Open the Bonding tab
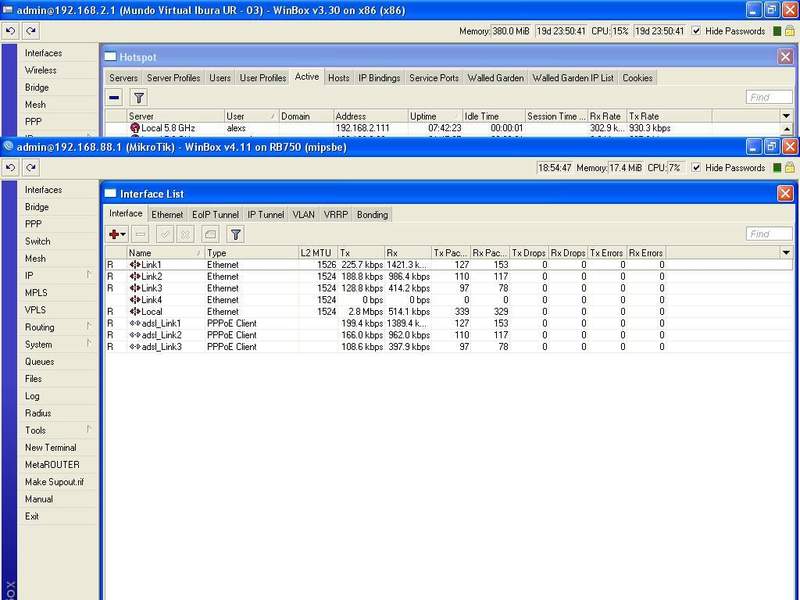The height and width of the screenshot is (600, 800). point(372,215)
